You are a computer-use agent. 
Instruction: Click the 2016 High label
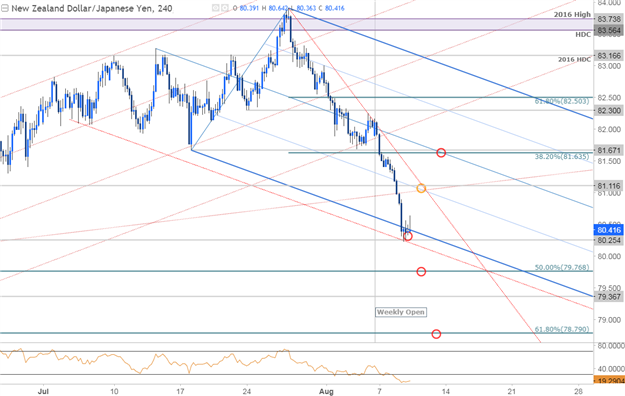572,14
